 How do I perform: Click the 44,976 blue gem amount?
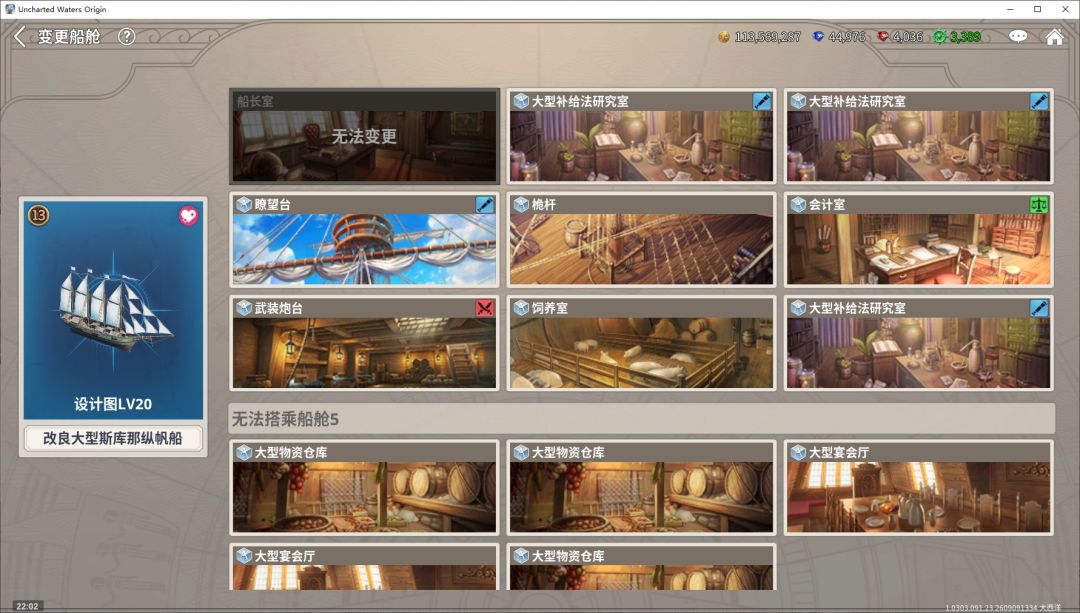pyautogui.click(x=847, y=37)
